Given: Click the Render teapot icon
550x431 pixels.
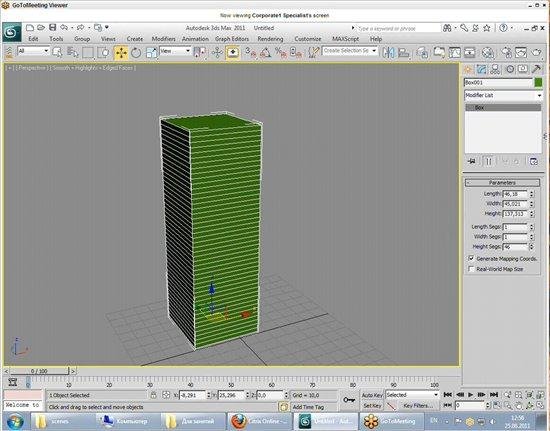Looking at the screenshot, I should [536, 53].
